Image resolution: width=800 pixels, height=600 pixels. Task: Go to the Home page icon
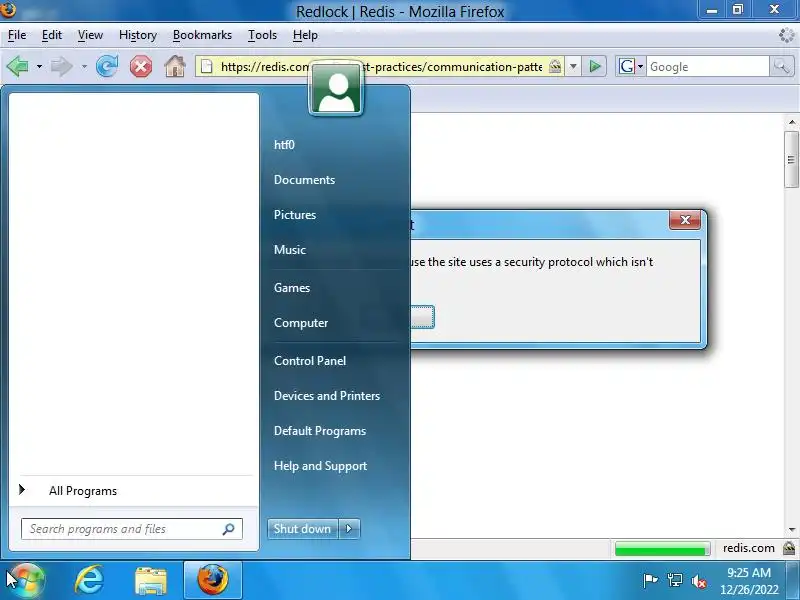click(175, 66)
